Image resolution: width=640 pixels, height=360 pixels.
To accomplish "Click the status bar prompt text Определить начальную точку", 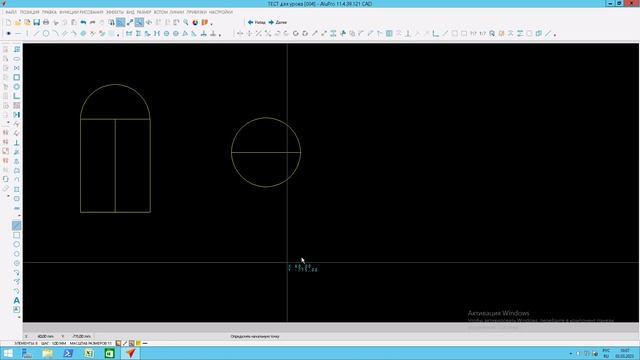I will pos(255,336).
